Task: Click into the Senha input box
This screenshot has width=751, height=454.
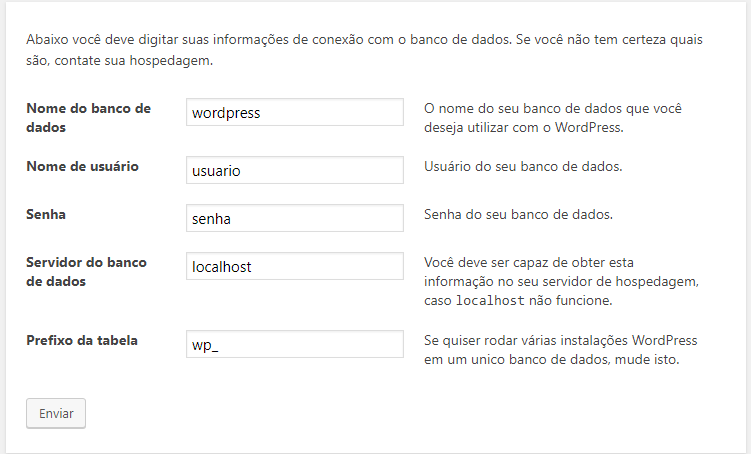Action: [x=295, y=218]
